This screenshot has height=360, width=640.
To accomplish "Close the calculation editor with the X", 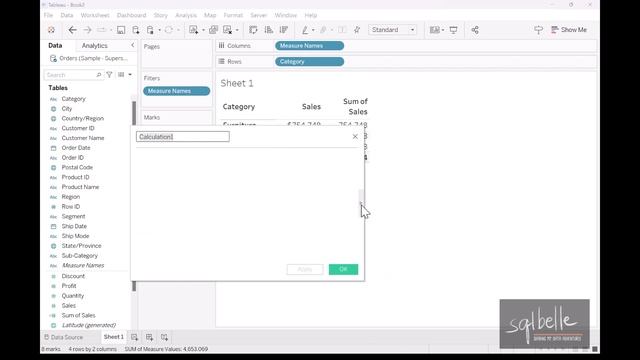I will click(x=355, y=137).
